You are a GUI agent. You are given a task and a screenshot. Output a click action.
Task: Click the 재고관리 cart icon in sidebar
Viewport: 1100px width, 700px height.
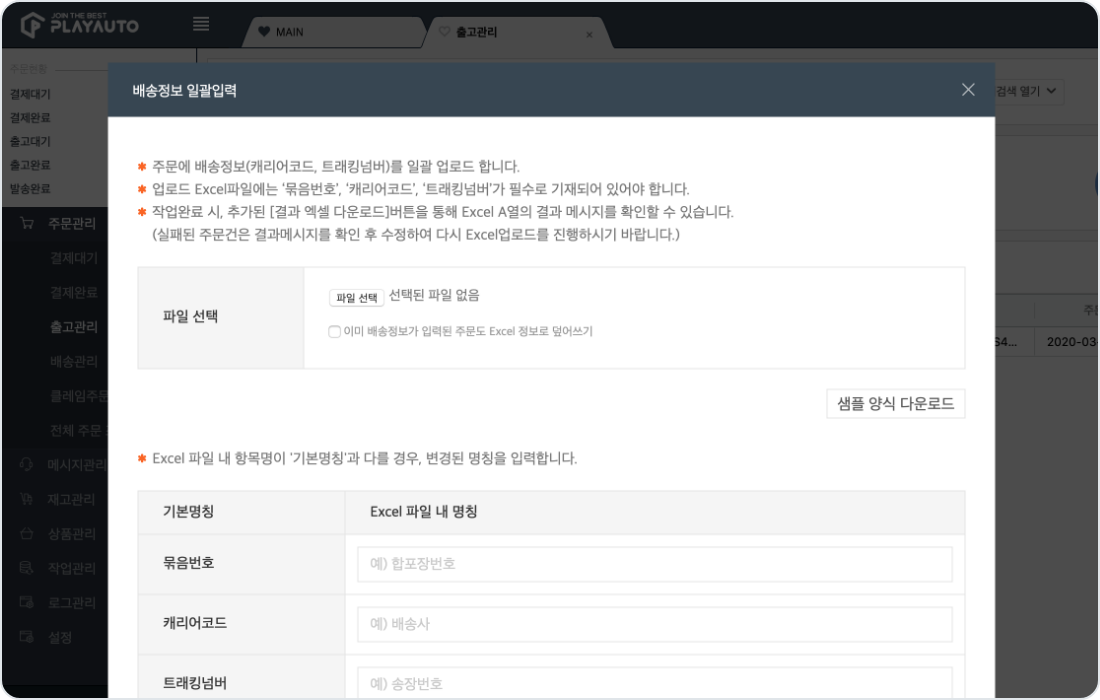[x=27, y=499]
